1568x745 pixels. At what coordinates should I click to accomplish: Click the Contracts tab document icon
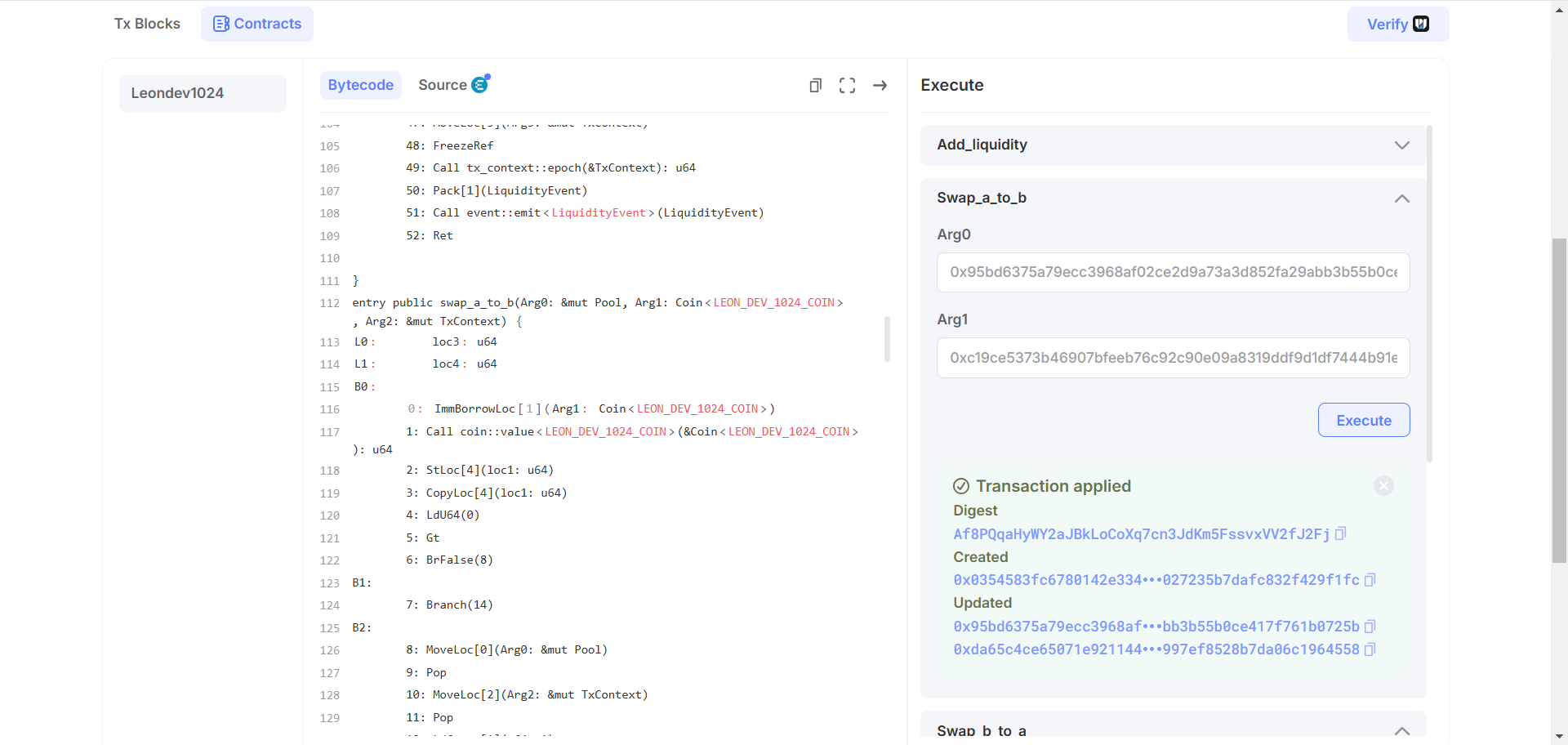click(x=220, y=24)
